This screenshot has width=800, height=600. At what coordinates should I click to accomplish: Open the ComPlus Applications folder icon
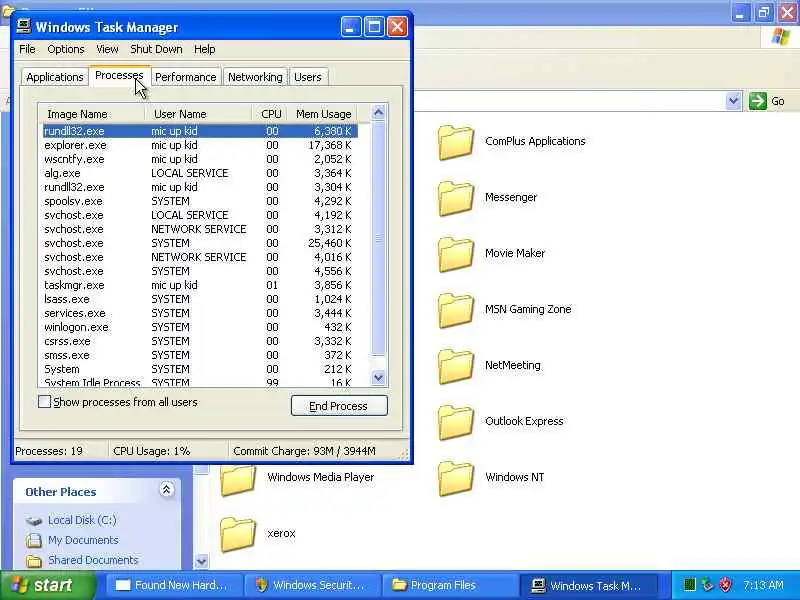pyautogui.click(x=456, y=142)
